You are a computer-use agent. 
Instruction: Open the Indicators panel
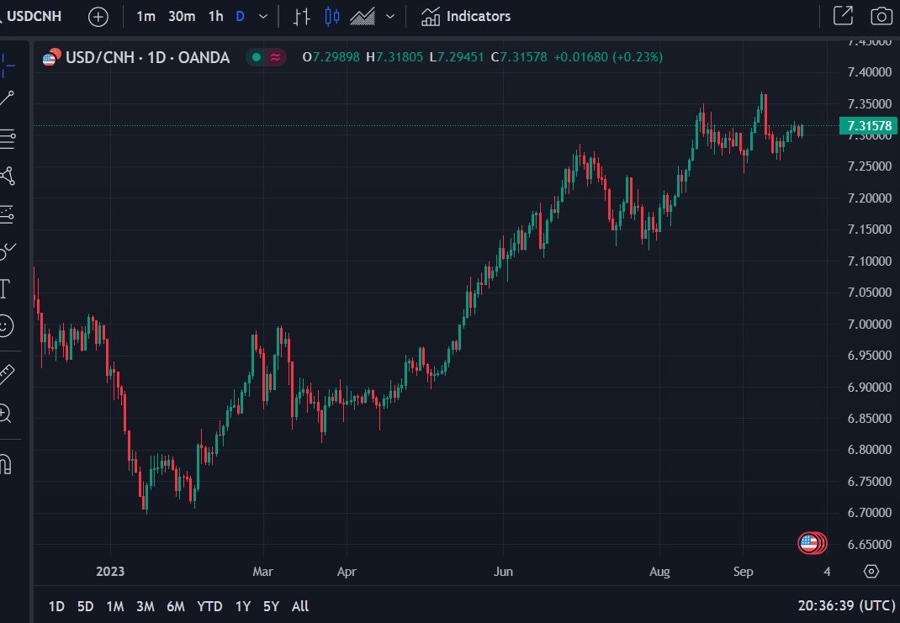point(466,16)
